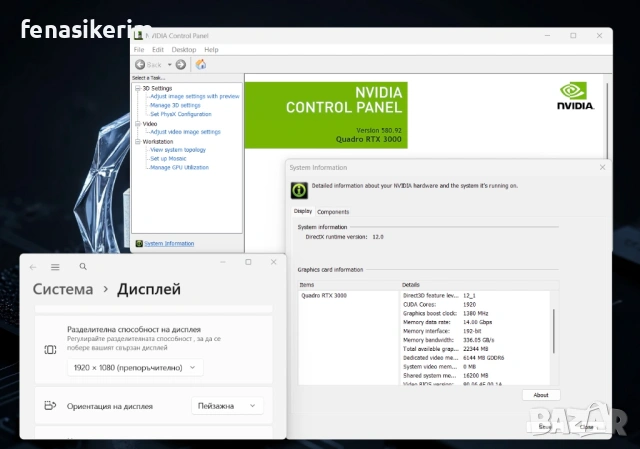Viewport: 640px width, 449px height.
Task: Click the search icon in Settings
Action: [83, 267]
